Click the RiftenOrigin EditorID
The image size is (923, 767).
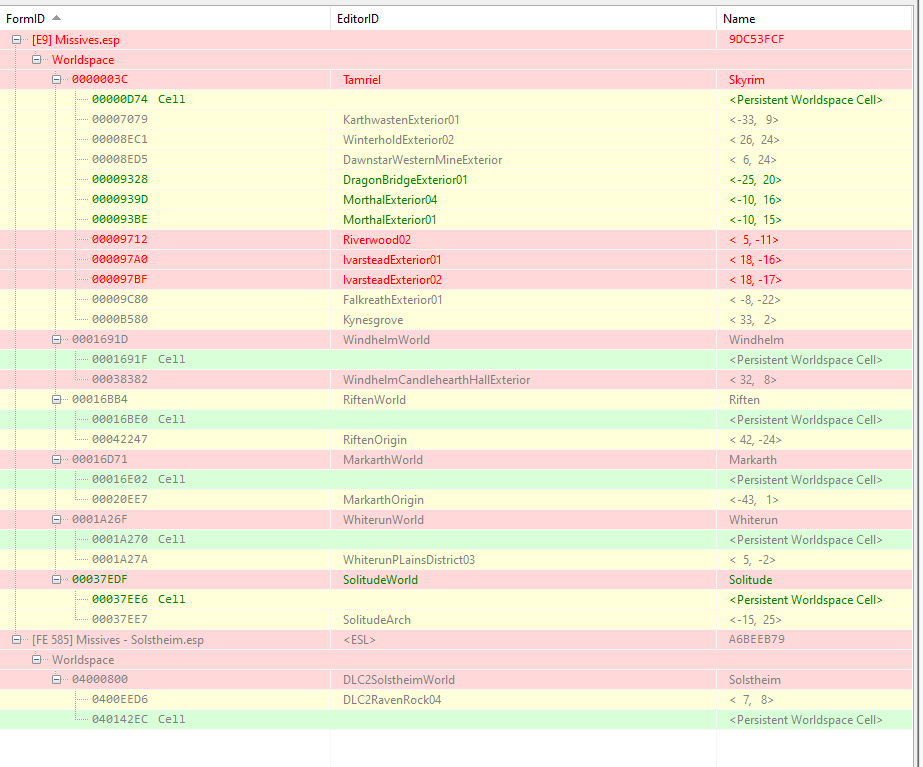click(x=375, y=440)
